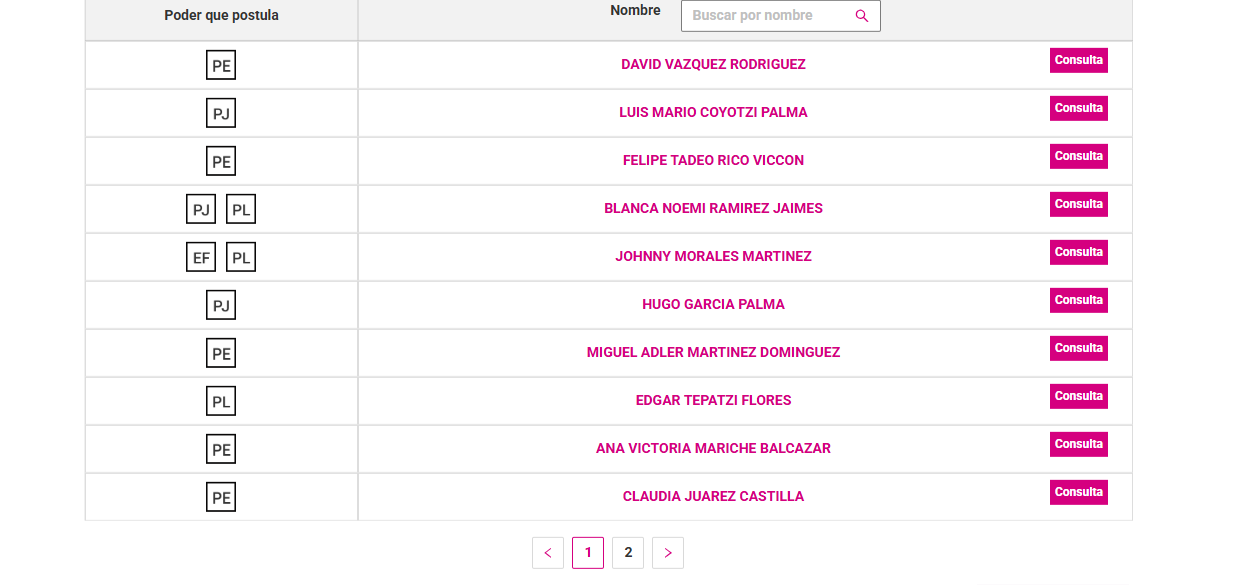The image size is (1241, 585).
Task: Go to previous page arrow
Action: (x=548, y=553)
